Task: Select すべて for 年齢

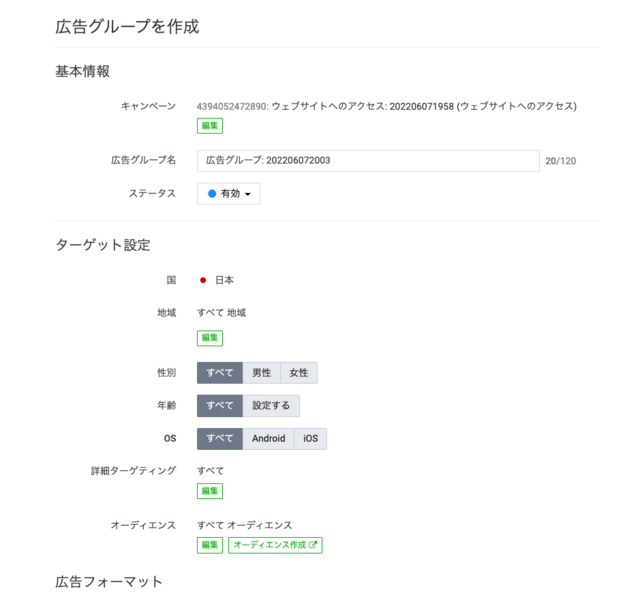Action: click(220, 406)
